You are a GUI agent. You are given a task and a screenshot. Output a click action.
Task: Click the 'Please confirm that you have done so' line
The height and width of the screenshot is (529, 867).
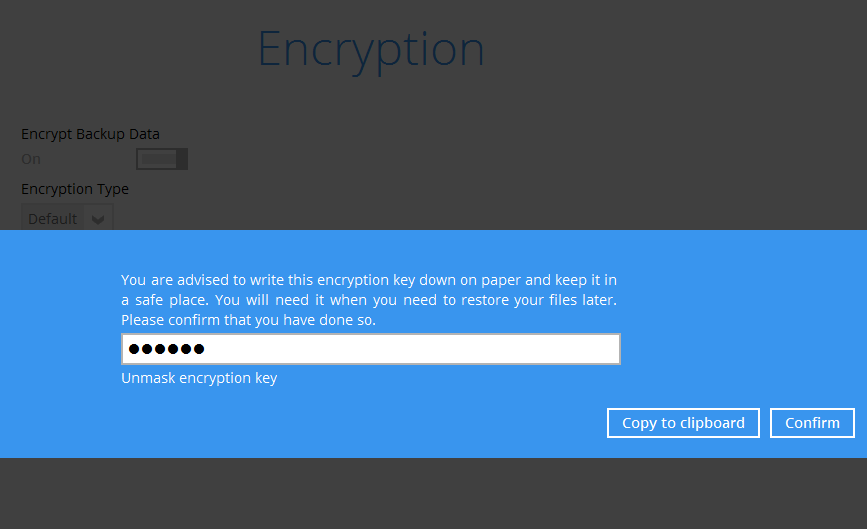pos(248,320)
